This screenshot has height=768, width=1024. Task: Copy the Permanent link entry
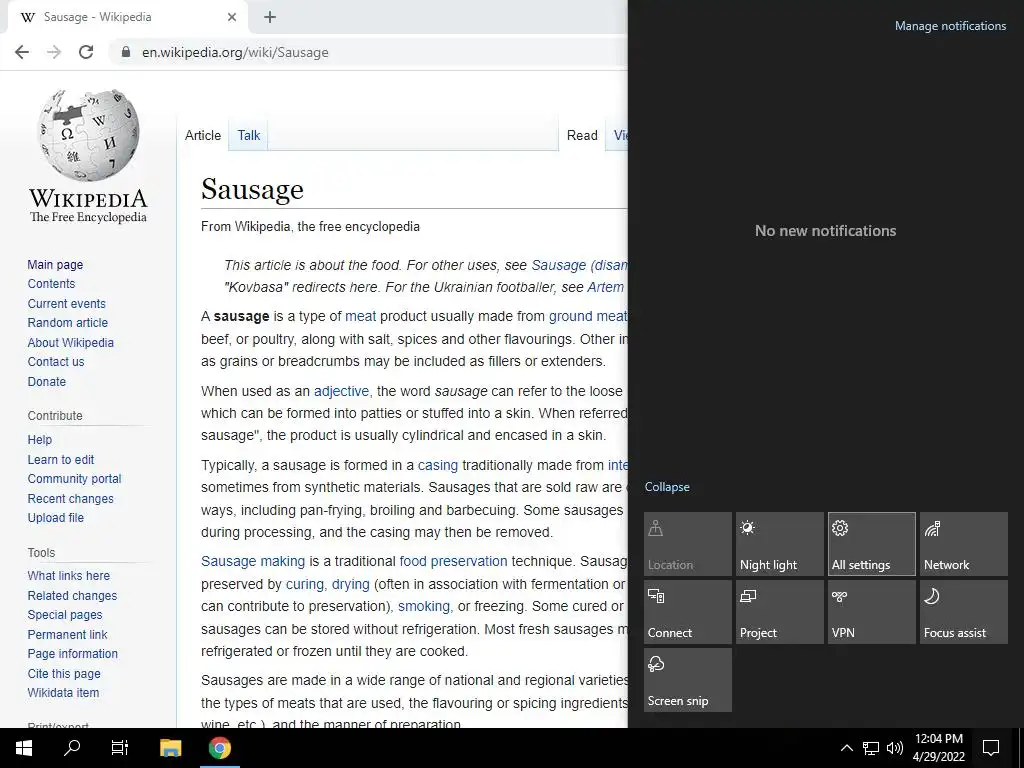coord(67,635)
